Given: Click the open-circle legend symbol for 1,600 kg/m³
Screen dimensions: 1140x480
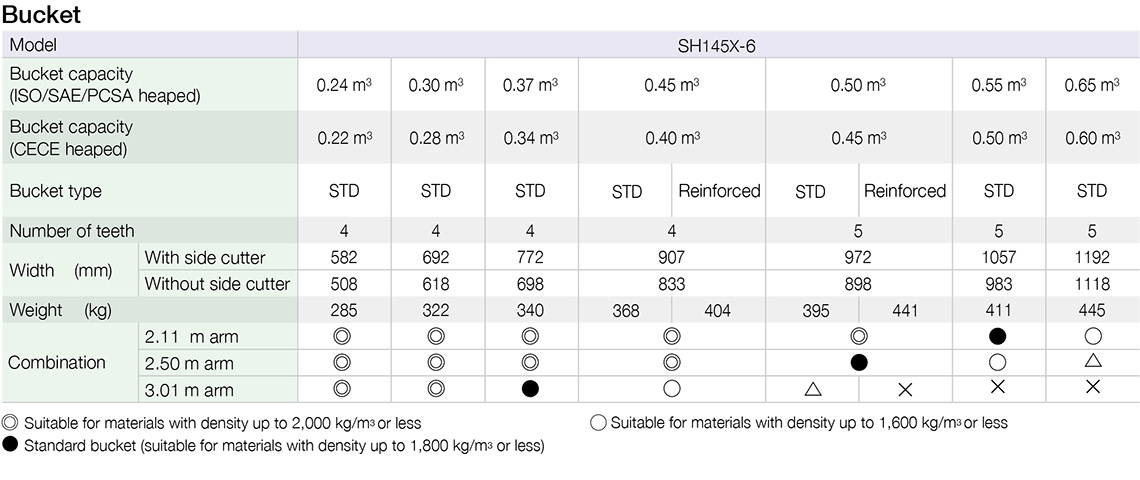Looking at the screenshot, I should (598, 423).
